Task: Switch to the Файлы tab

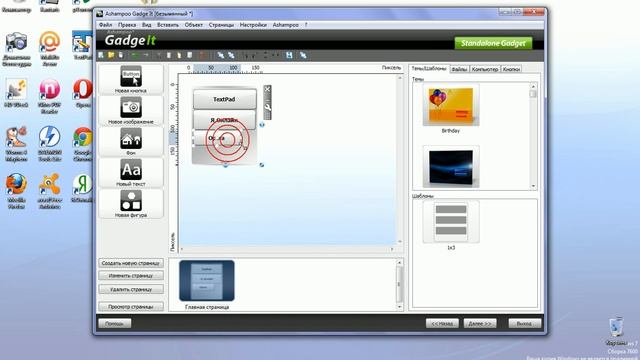Action: pyautogui.click(x=459, y=69)
